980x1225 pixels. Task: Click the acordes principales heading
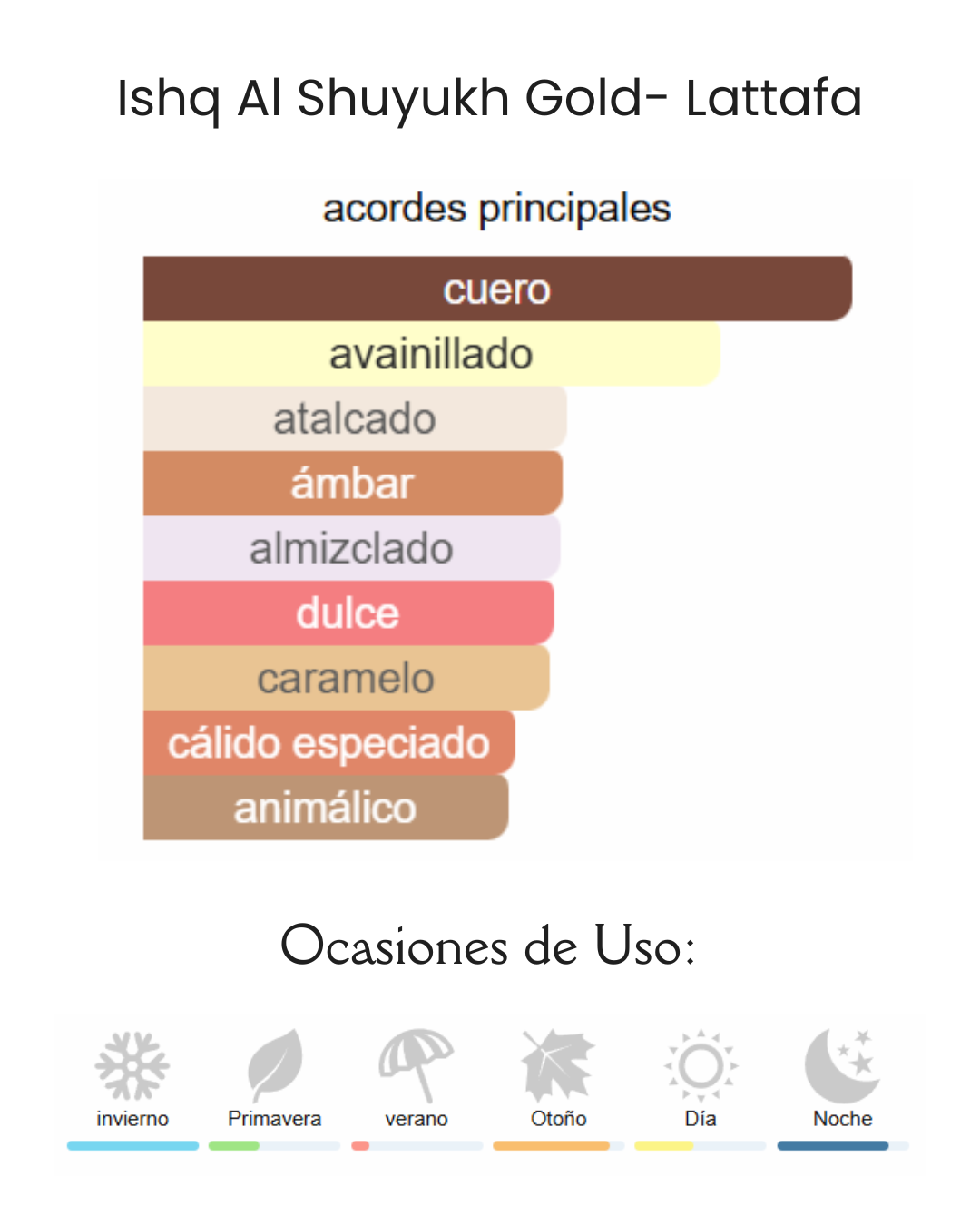497,209
